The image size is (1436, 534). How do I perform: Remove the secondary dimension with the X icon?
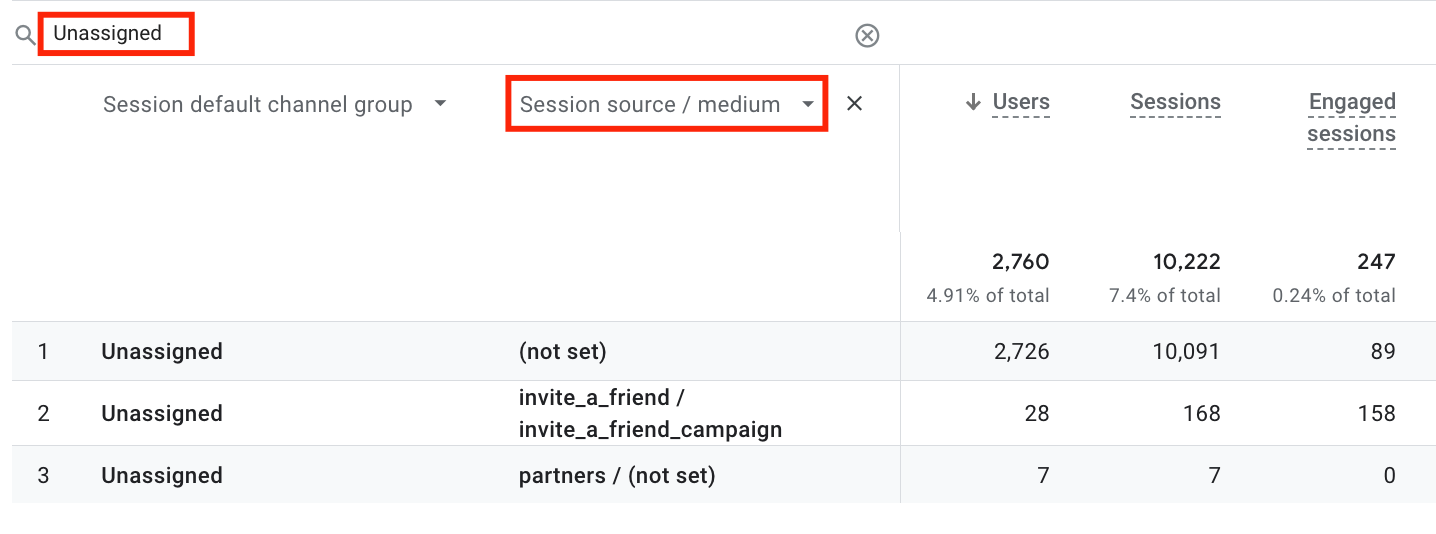854,103
